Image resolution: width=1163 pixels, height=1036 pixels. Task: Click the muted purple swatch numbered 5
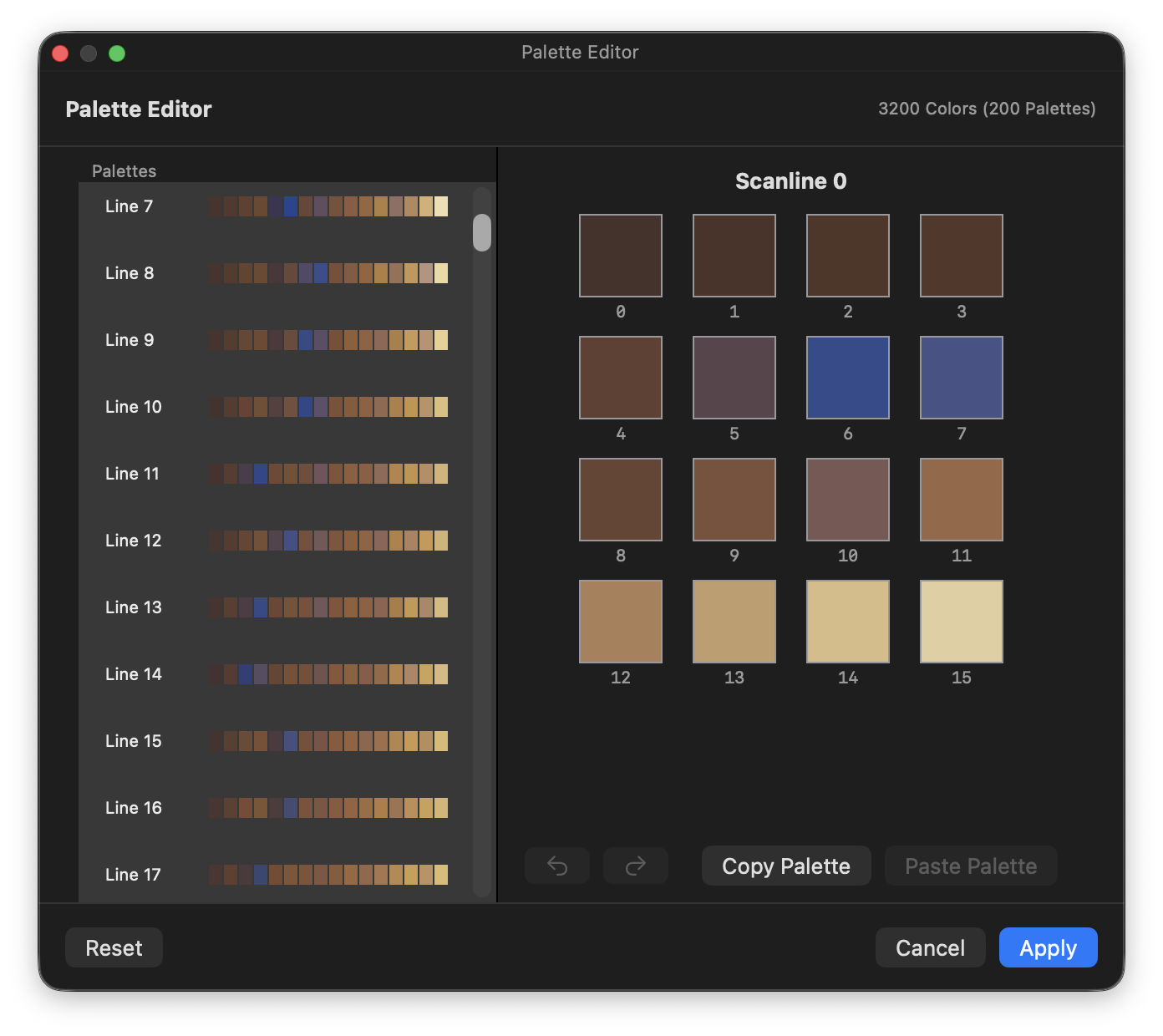pos(734,377)
